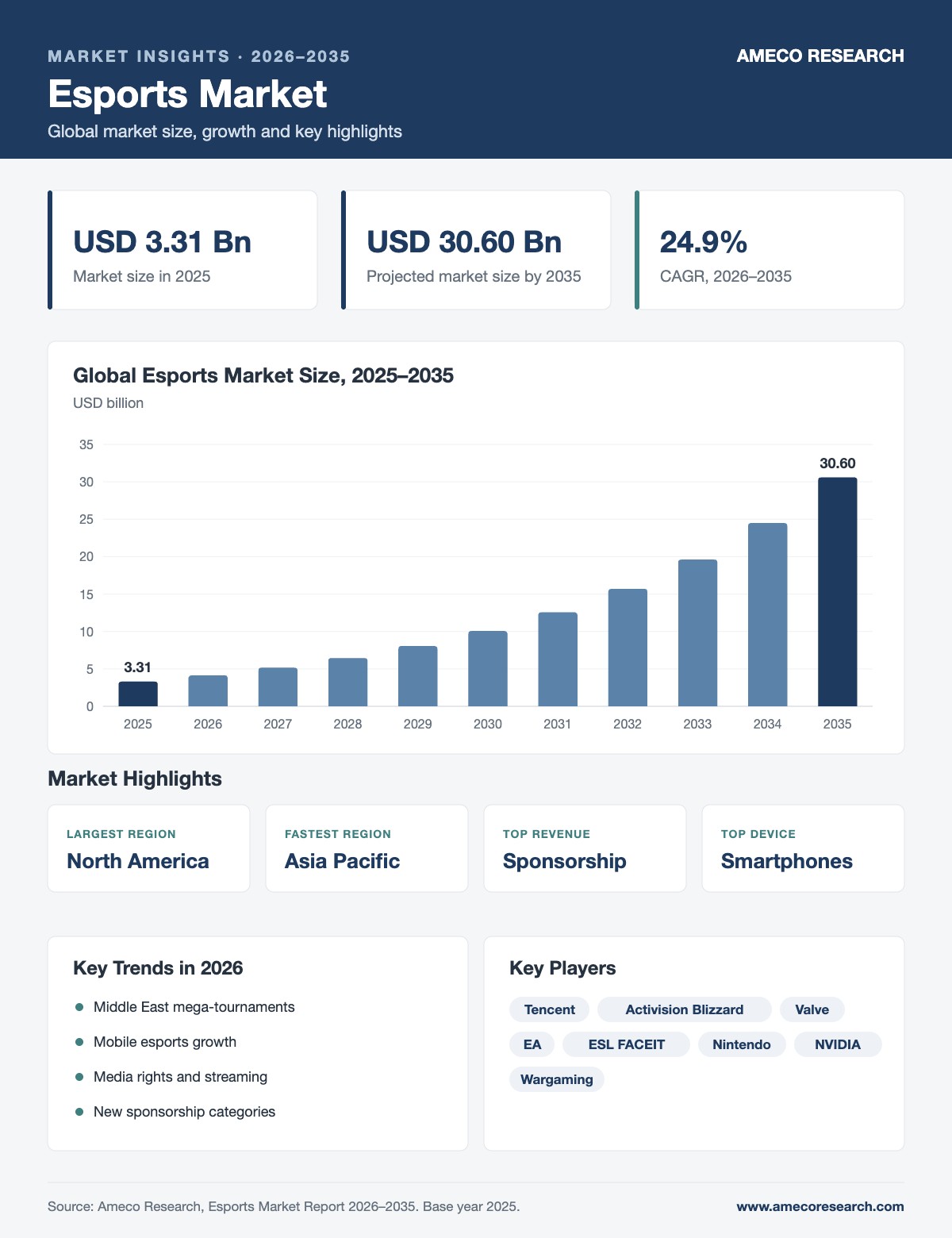The image size is (952, 1238).
Task: Click the 24.9% CAGR stat card
Action: pos(770,250)
